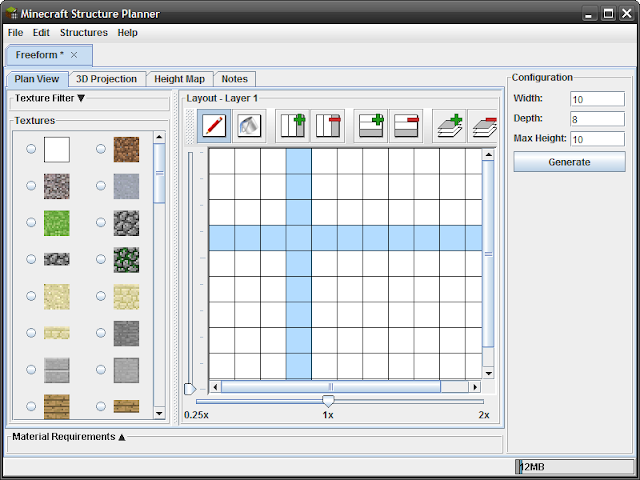Expand the Texture Filter panel

click(x=81, y=98)
